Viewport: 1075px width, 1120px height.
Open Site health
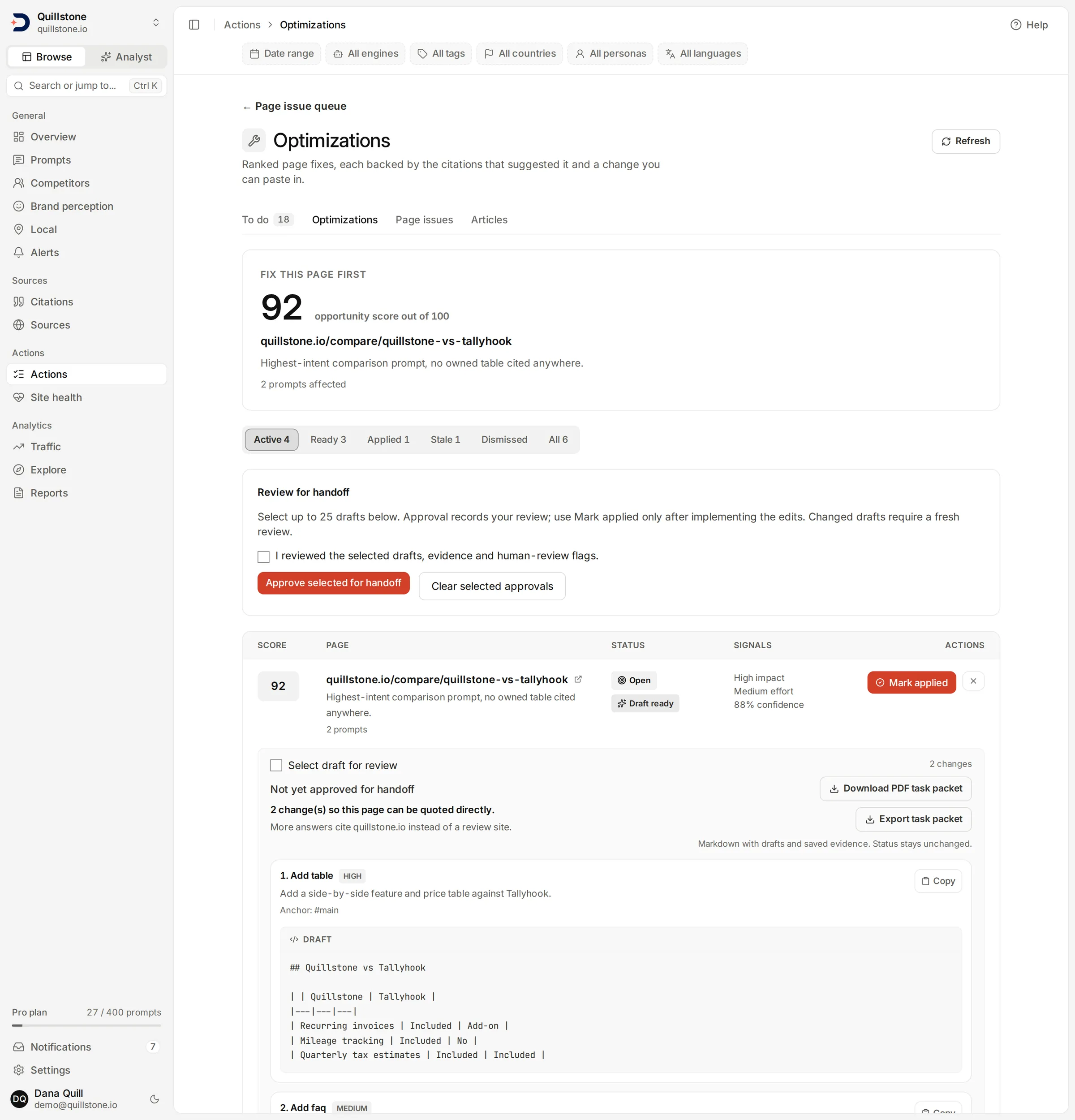[x=86, y=397]
